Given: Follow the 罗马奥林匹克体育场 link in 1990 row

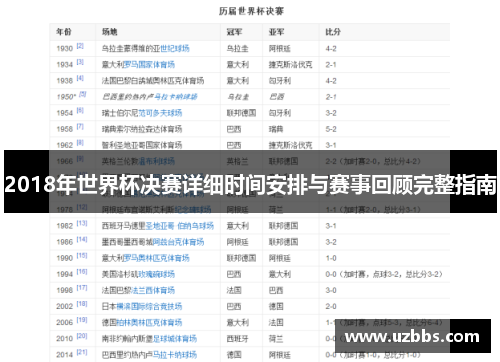Looking at the screenshot, I should click(156, 258).
